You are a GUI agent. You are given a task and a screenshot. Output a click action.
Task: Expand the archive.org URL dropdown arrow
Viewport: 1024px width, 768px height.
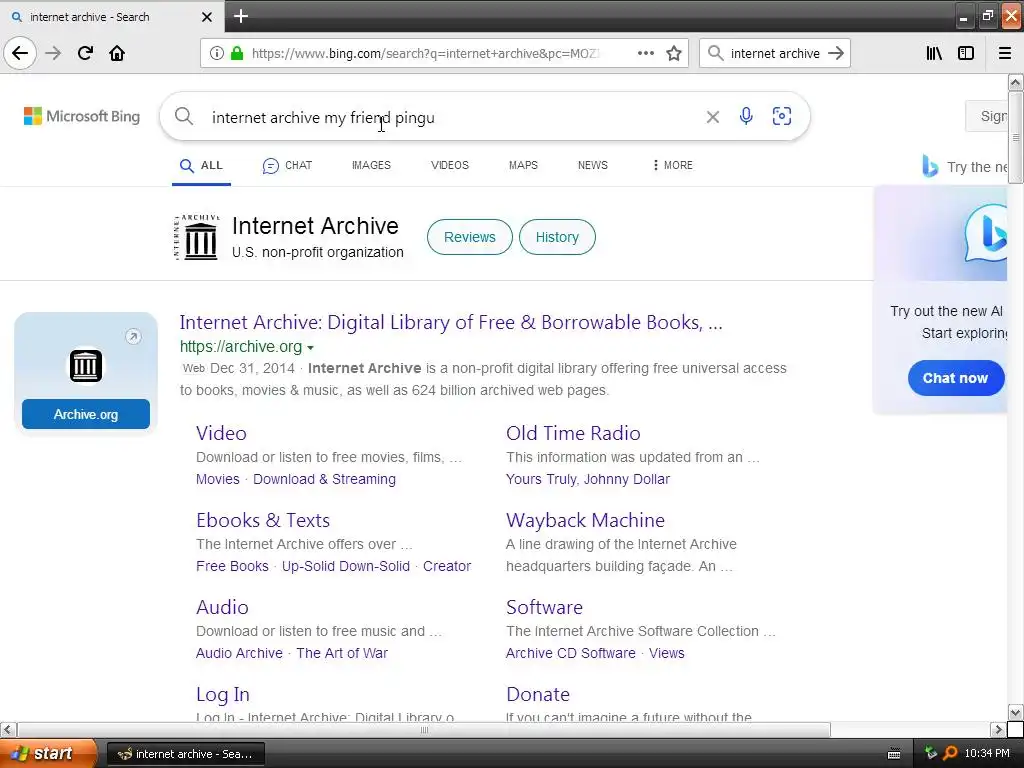pos(310,347)
